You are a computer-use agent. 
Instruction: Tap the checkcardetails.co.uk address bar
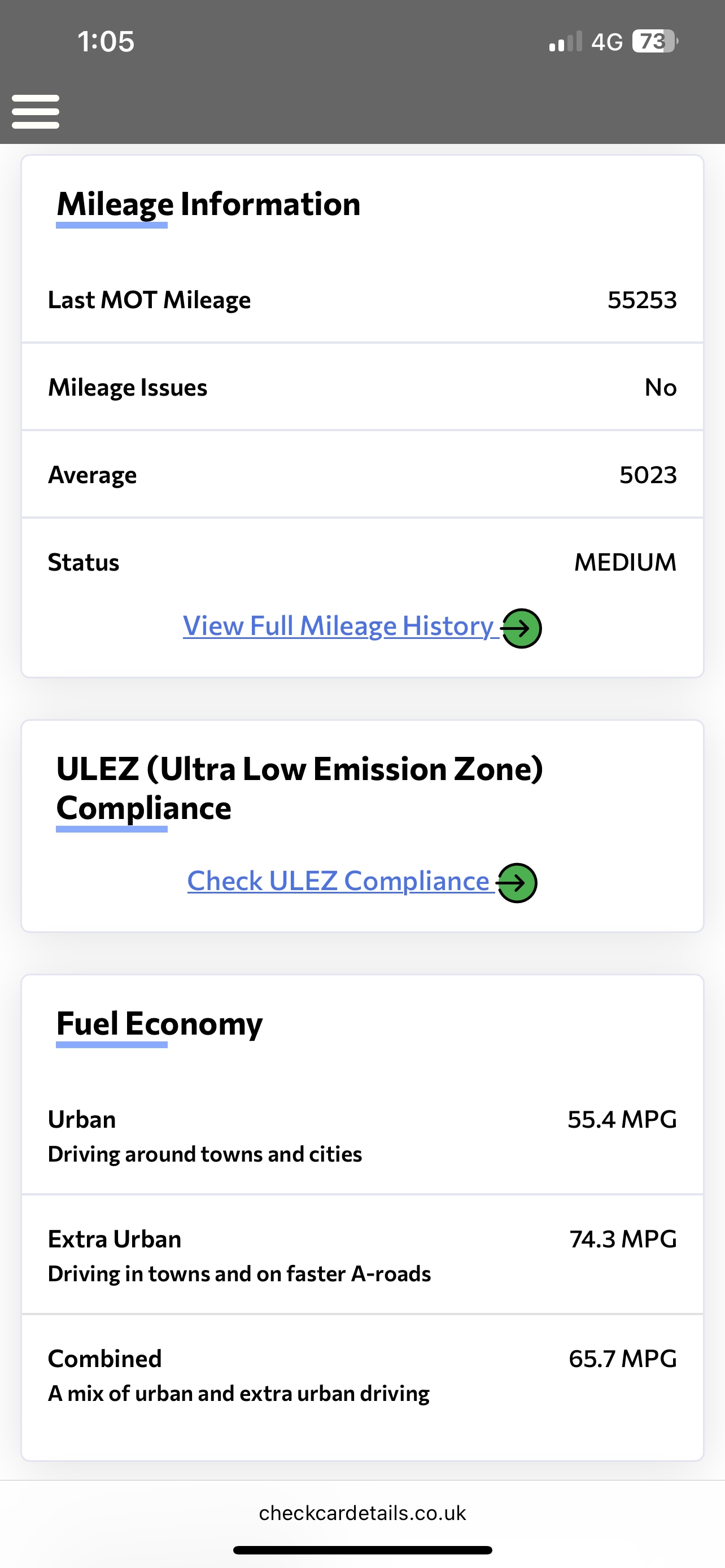click(x=362, y=1513)
